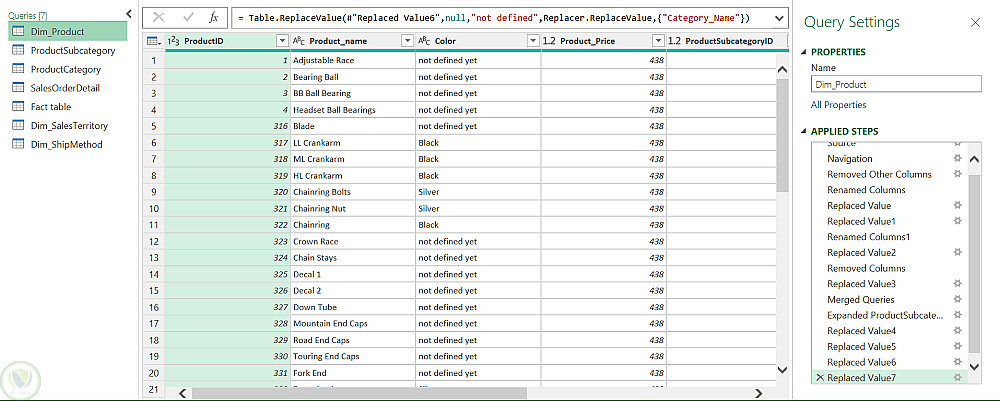This screenshot has height=401, width=1000.
Task: Open settings gear for Expanded ProductSubcate... step
Action: [x=957, y=315]
